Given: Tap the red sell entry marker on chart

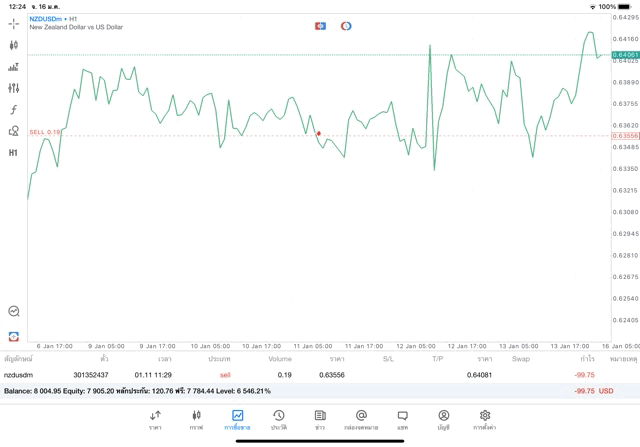Looking at the screenshot, I should coord(319,133).
